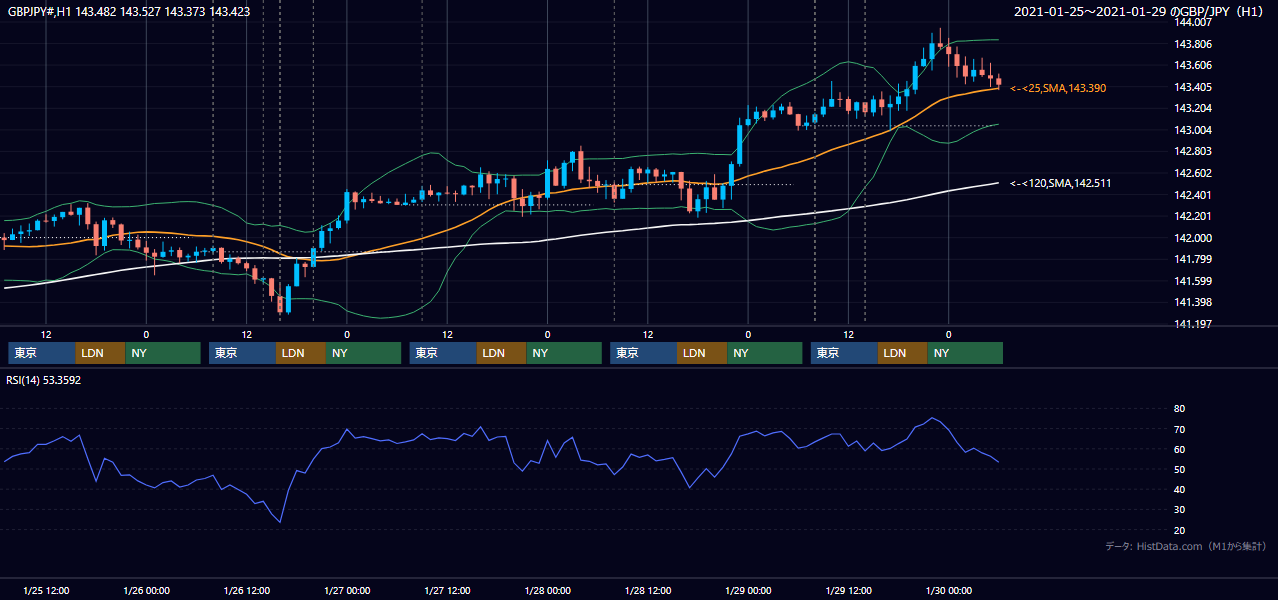Select the second LDN session box from left
The width and height of the screenshot is (1278, 600).
pyautogui.click(x=301, y=353)
